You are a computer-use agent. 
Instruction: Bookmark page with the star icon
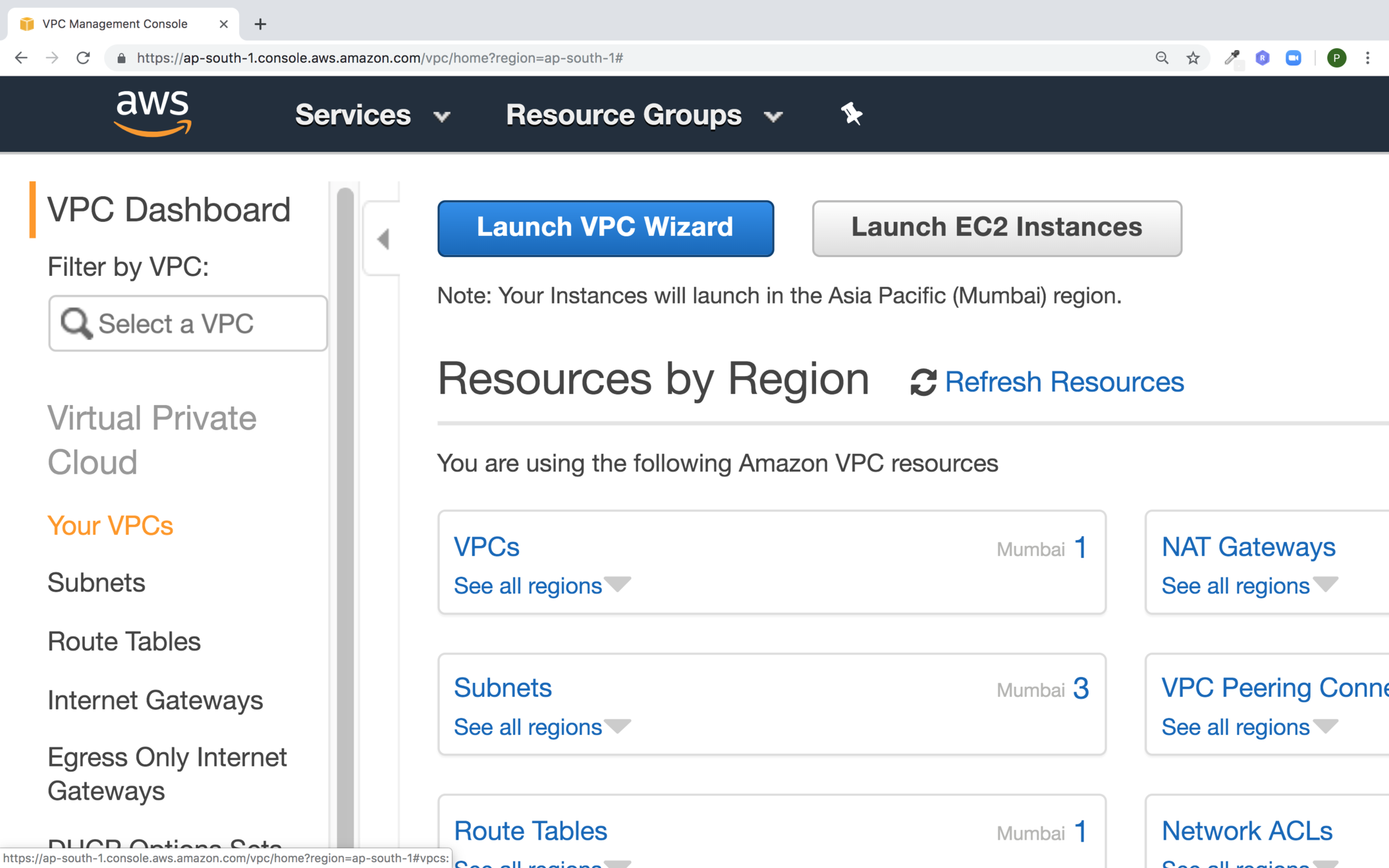[x=1193, y=58]
